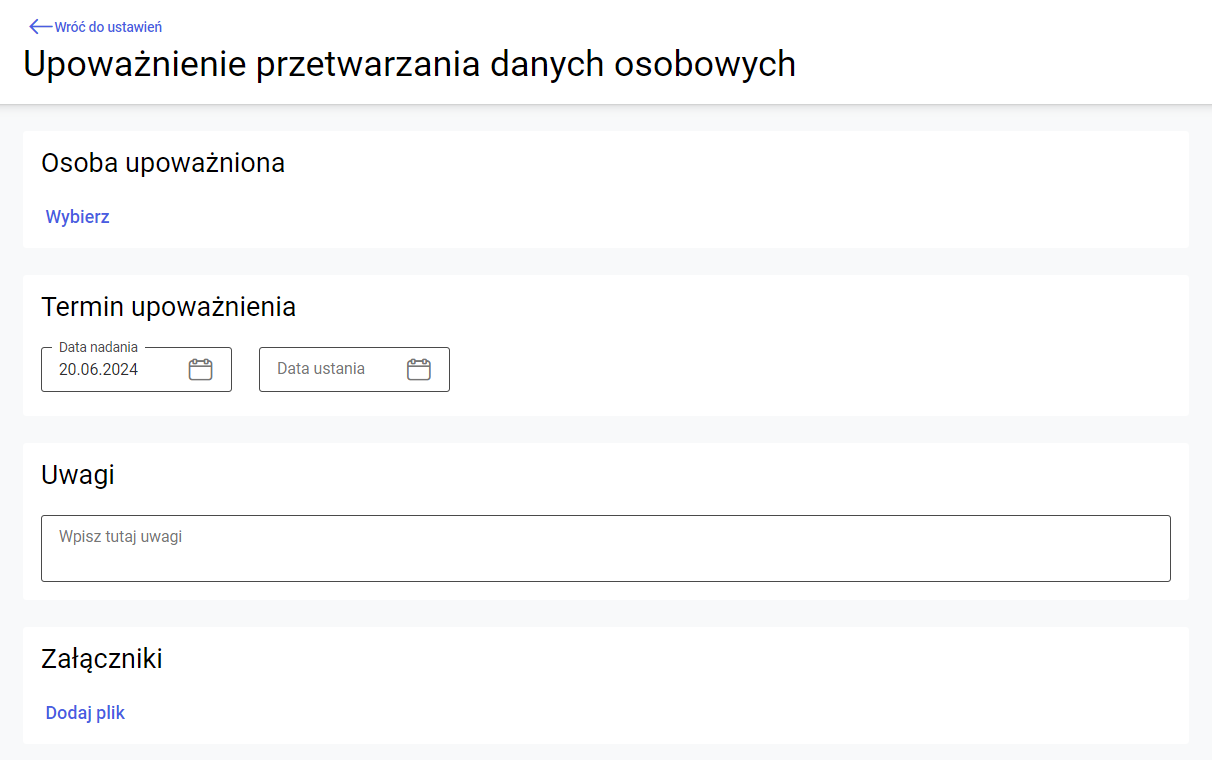Click the Załączniki section heading
This screenshot has height=760, width=1212.
coord(102,659)
